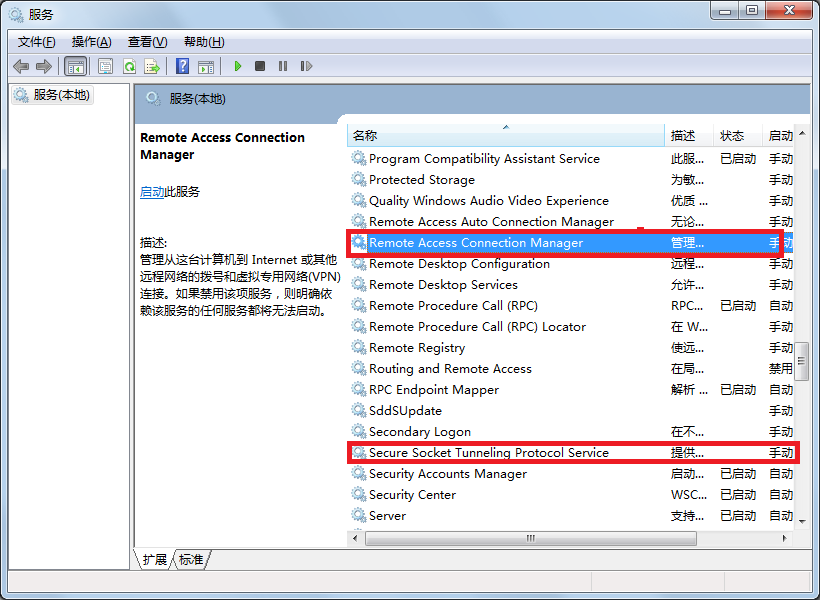Click gear icon beside RPC Endpoint Mapper
Viewport: 820px width, 600px height.
359,389
